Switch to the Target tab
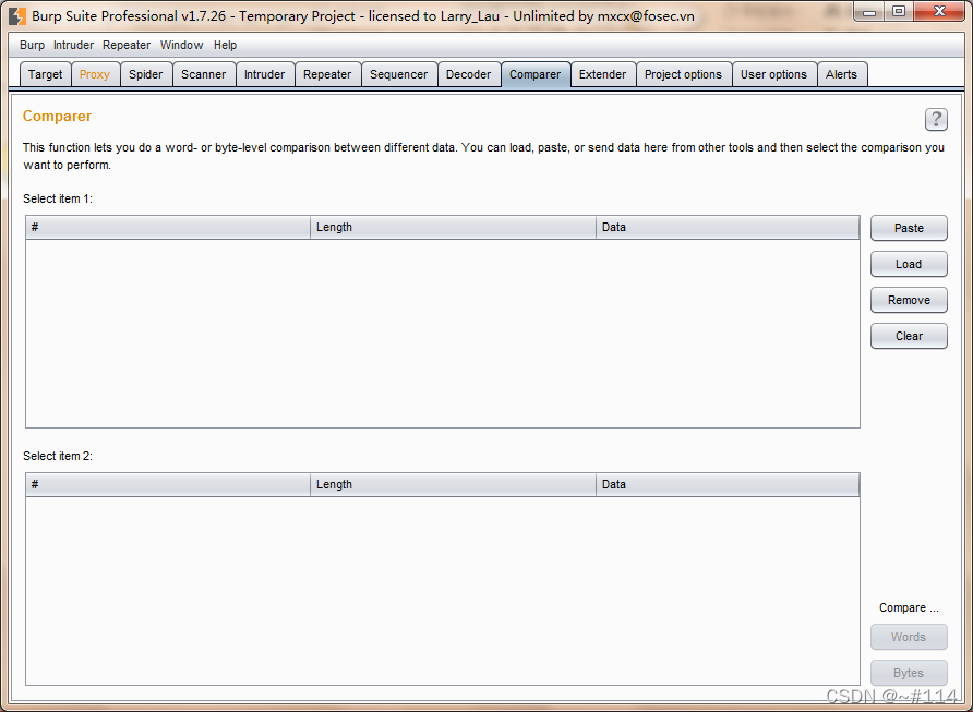973x713 pixels. click(45, 74)
